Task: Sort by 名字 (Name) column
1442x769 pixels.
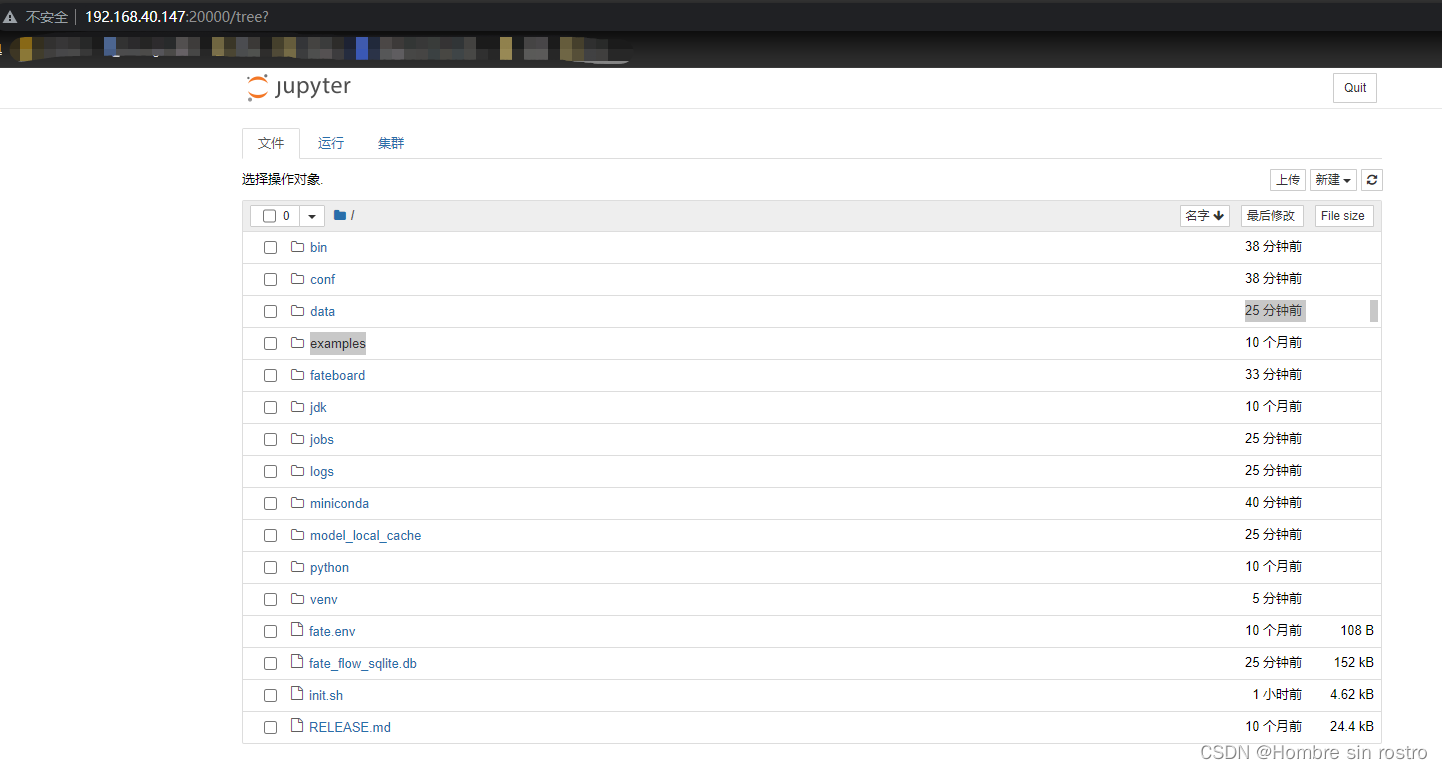Action: pos(1205,216)
